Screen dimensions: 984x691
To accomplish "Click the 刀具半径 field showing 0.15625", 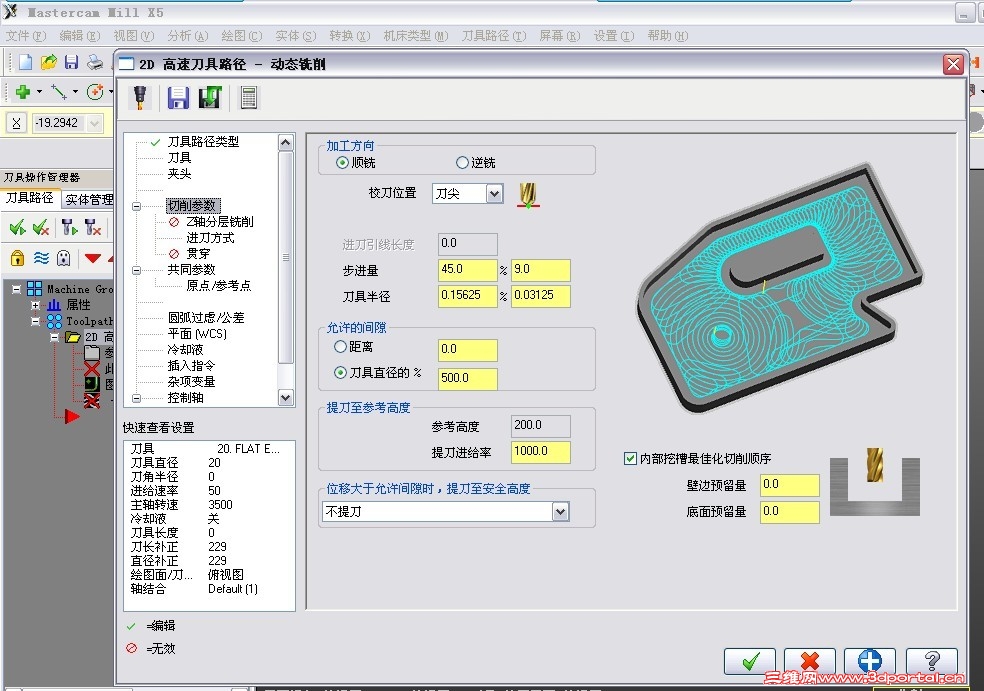I will (x=468, y=296).
